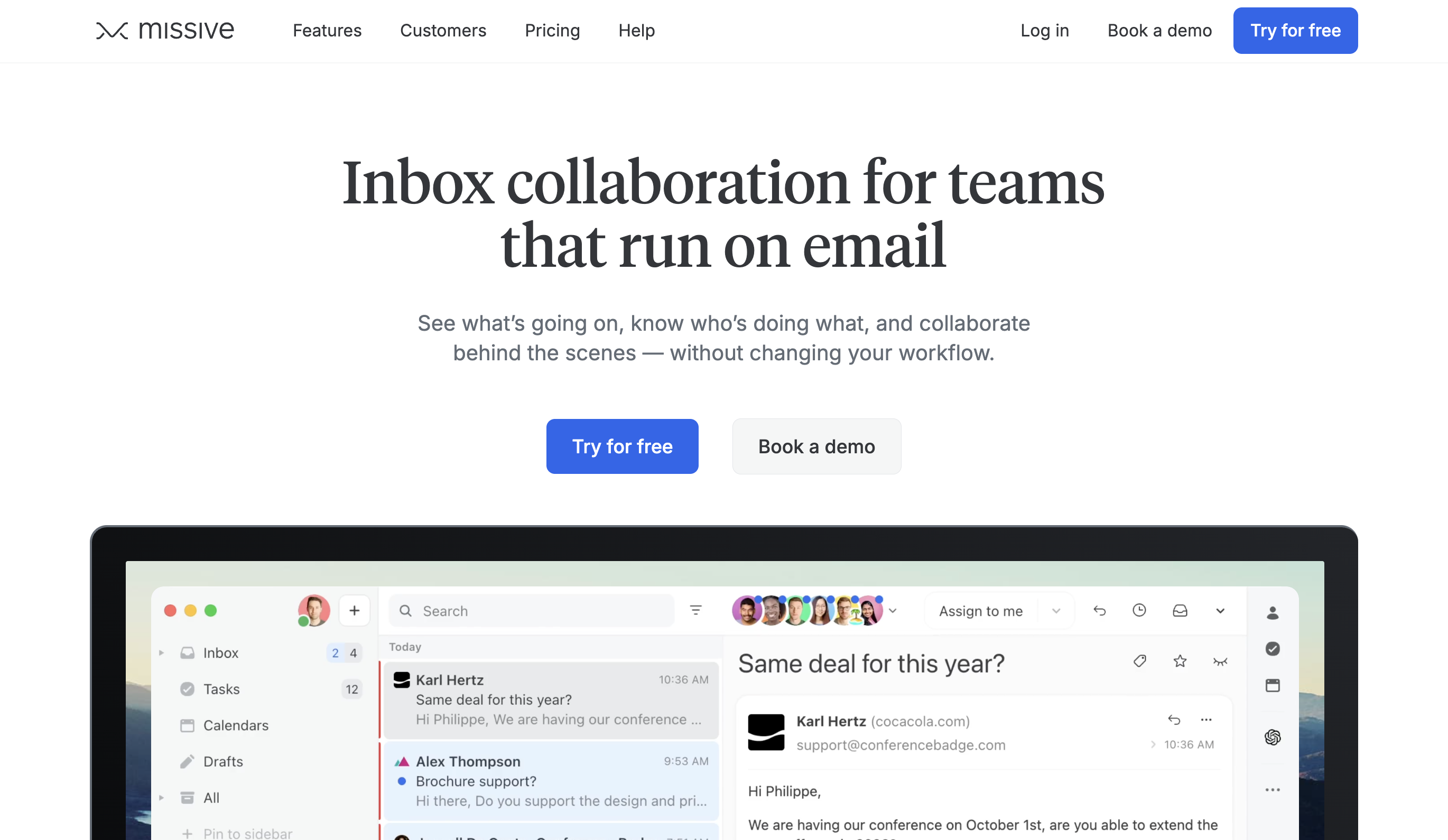Click the Search input field
Image resolution: width=1448 pixels, height=840 pixels.
540,611
